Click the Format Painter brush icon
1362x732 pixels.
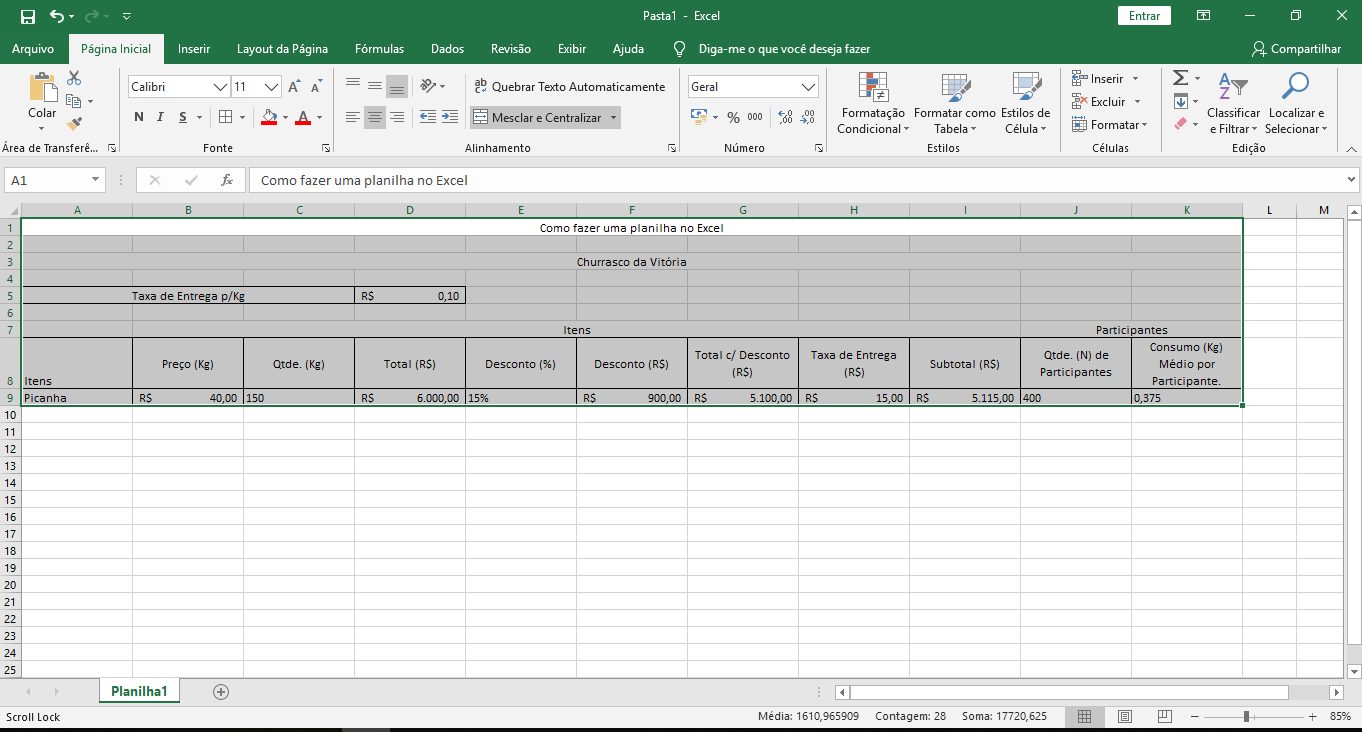click(x=74, y=124)
